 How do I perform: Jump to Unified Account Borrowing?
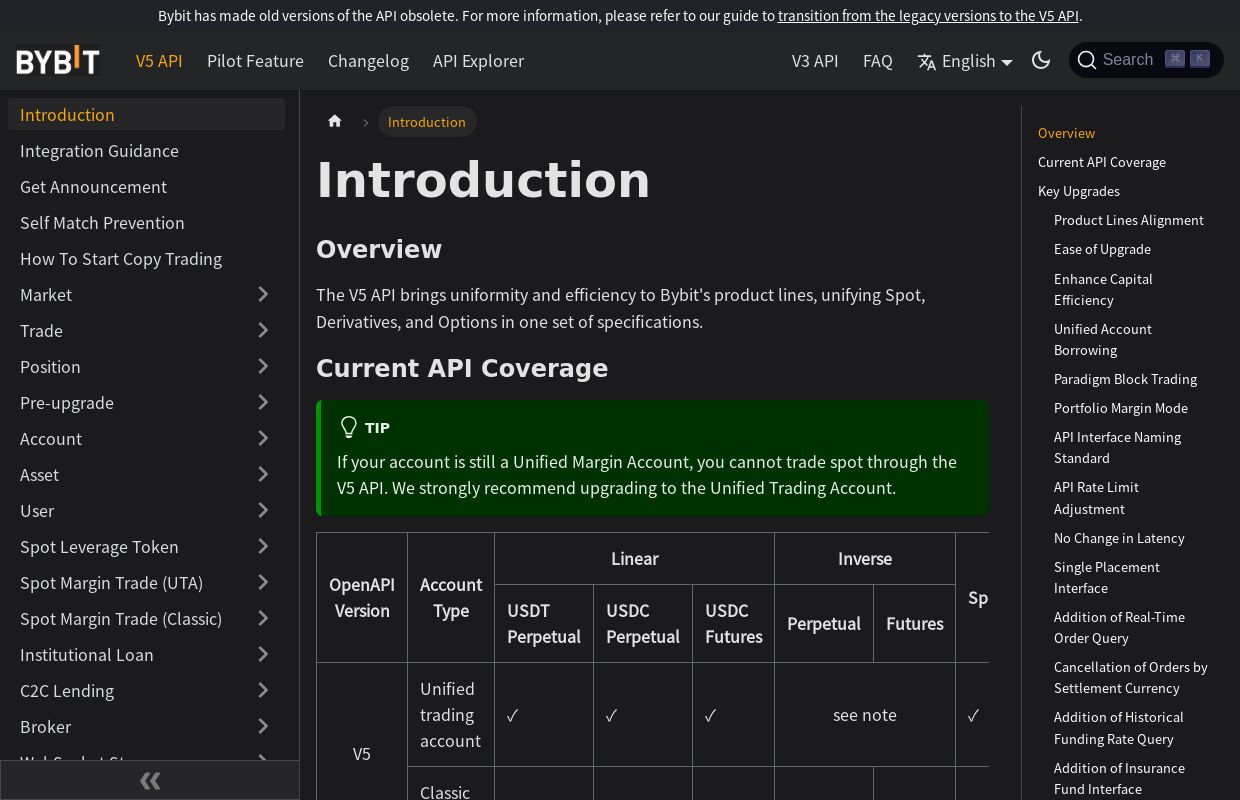[x=1103, y=339]
